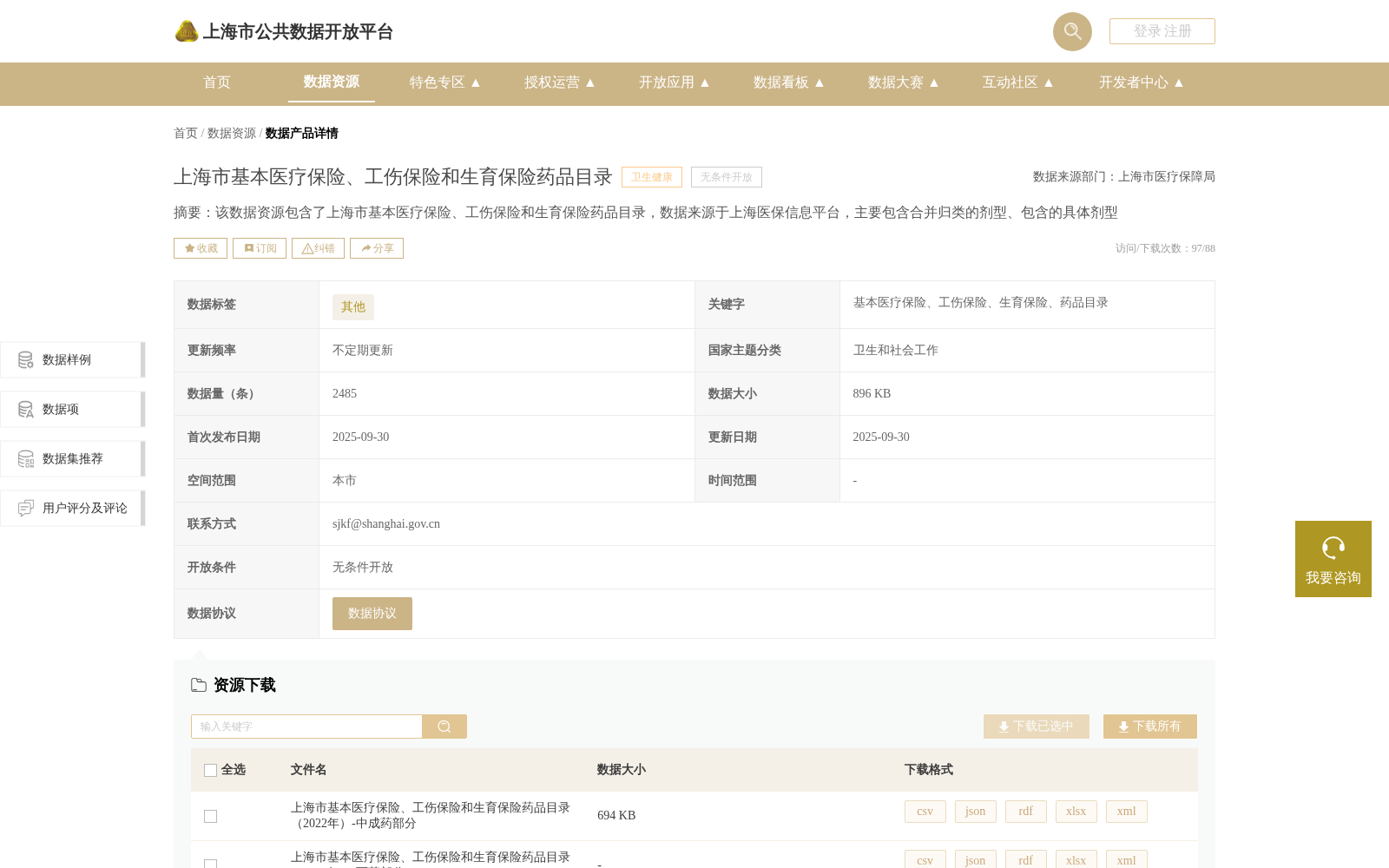Click the 卫生健康 category tag
The image size is (1389, 868).
(x=652, y=177)
